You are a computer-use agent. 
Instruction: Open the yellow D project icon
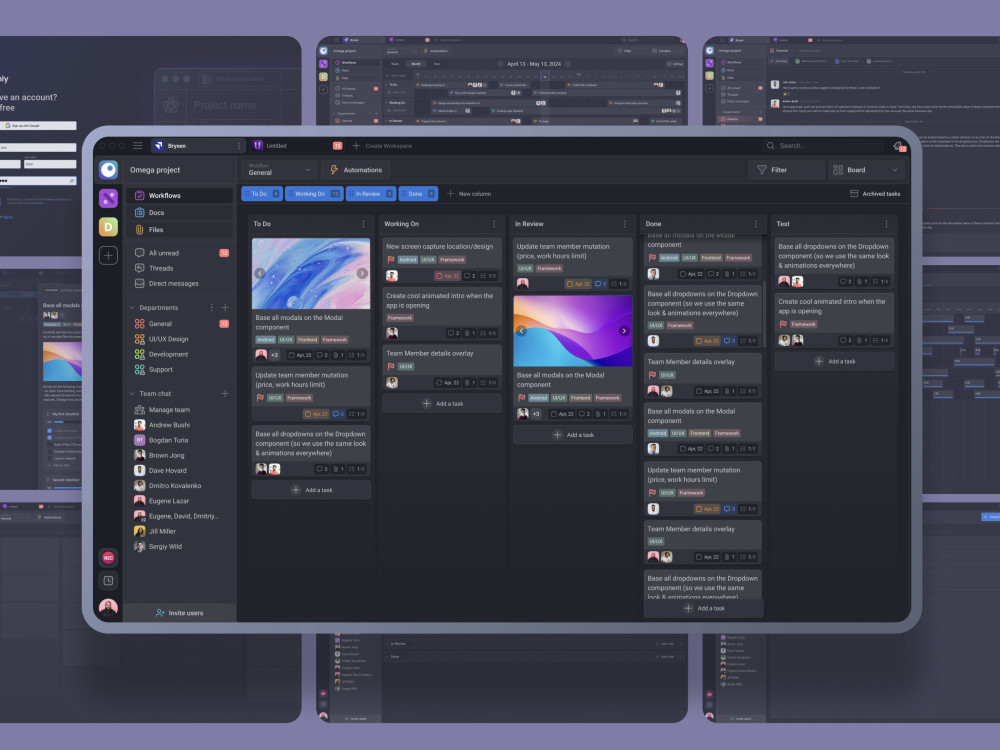click(x=108, y=226)
